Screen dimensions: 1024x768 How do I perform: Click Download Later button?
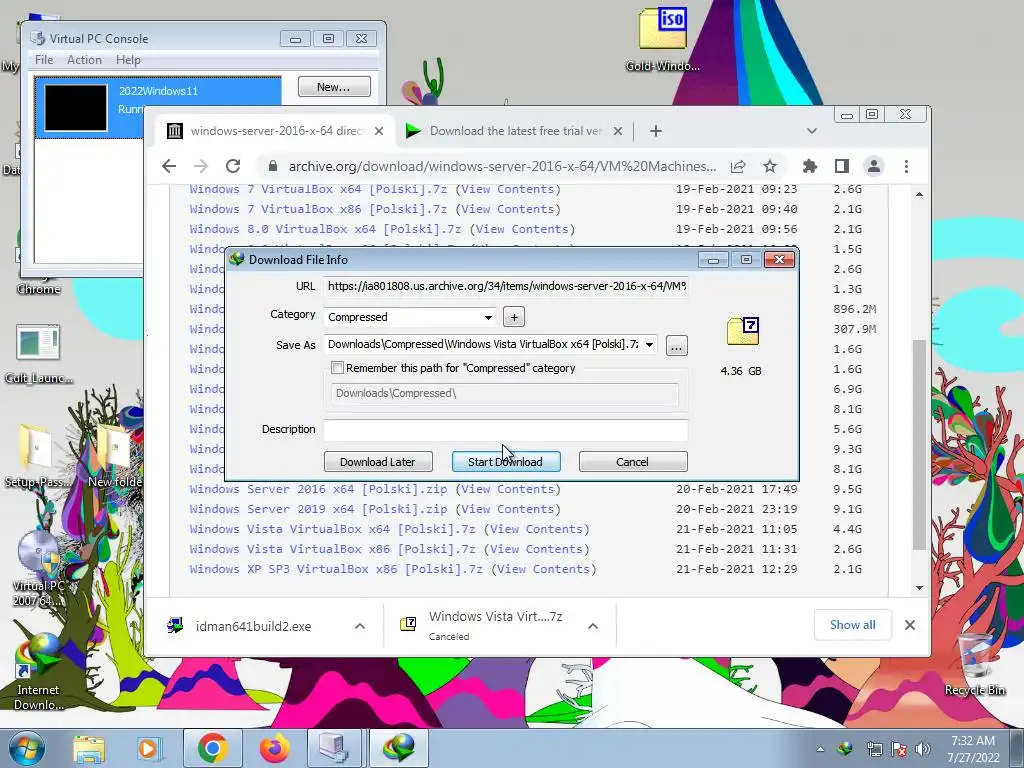tap(378, 462)
